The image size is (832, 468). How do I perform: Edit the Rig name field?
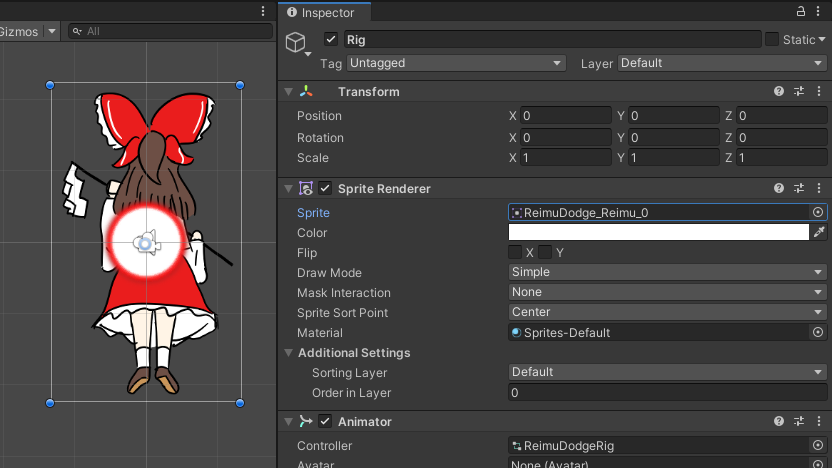coord(552,40)
